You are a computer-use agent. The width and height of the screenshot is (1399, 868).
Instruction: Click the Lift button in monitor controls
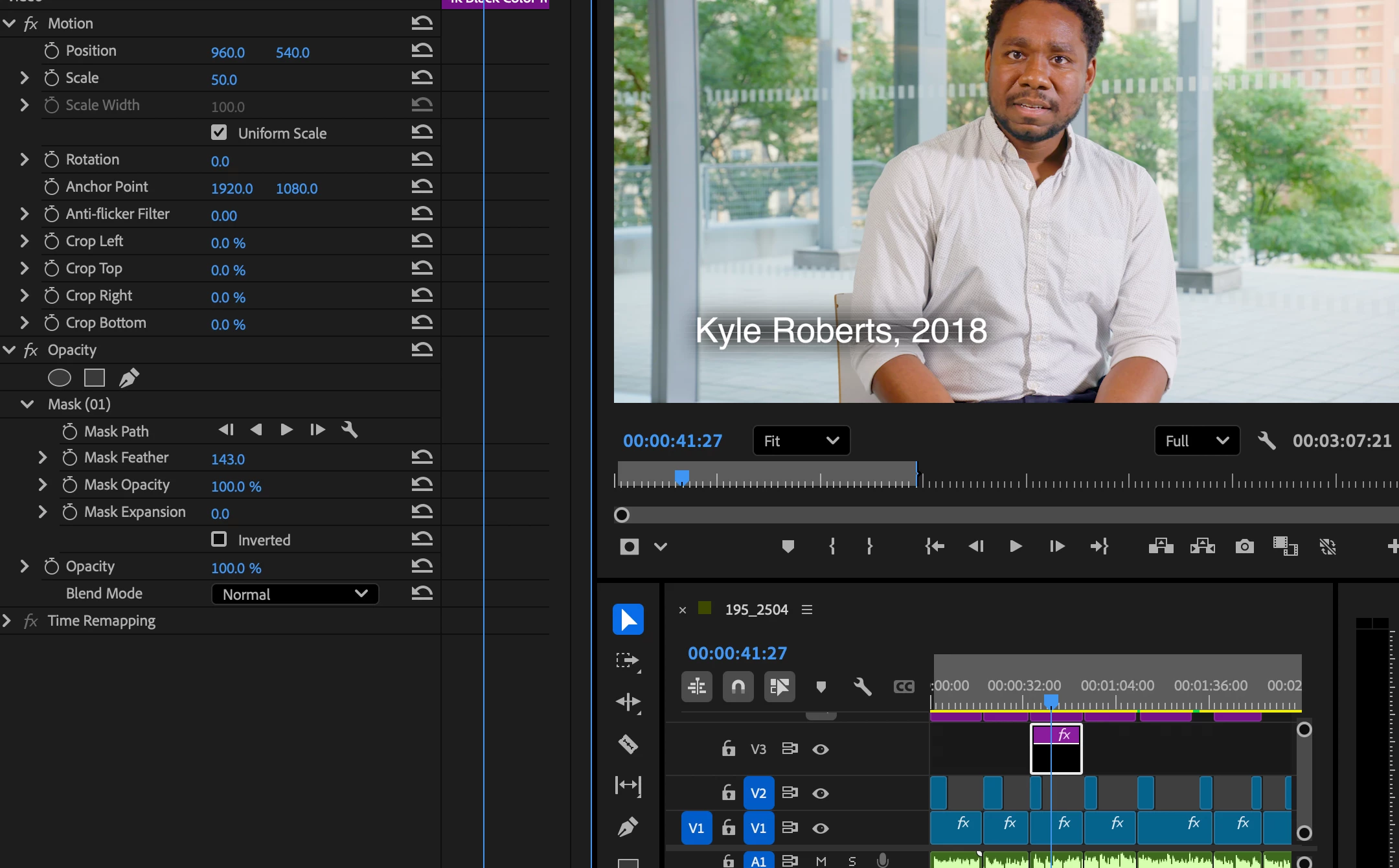1161,547
